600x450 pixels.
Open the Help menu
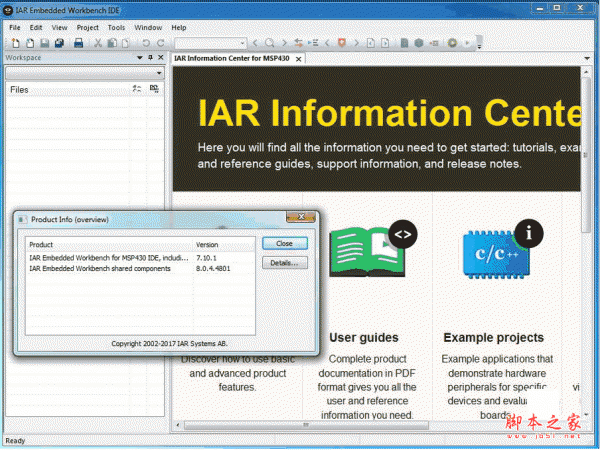[179, 28]
